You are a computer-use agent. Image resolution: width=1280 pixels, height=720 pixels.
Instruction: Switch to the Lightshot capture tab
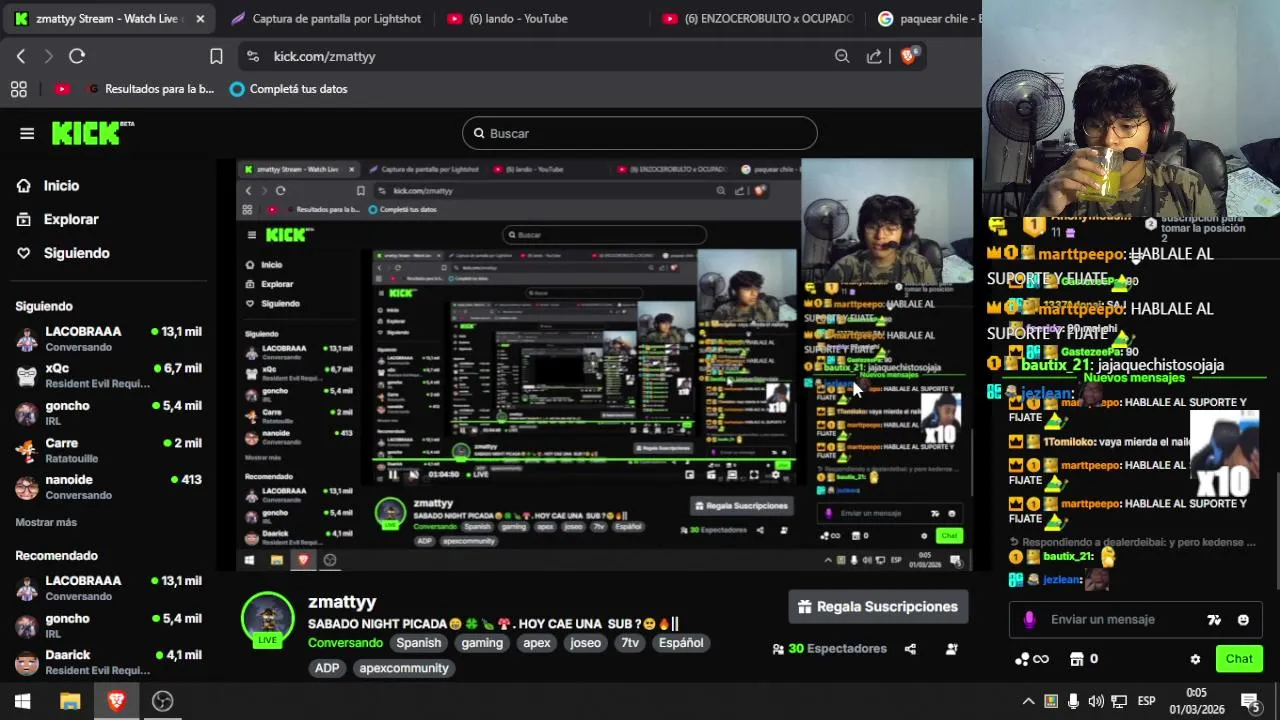click(x=326, y=18)
